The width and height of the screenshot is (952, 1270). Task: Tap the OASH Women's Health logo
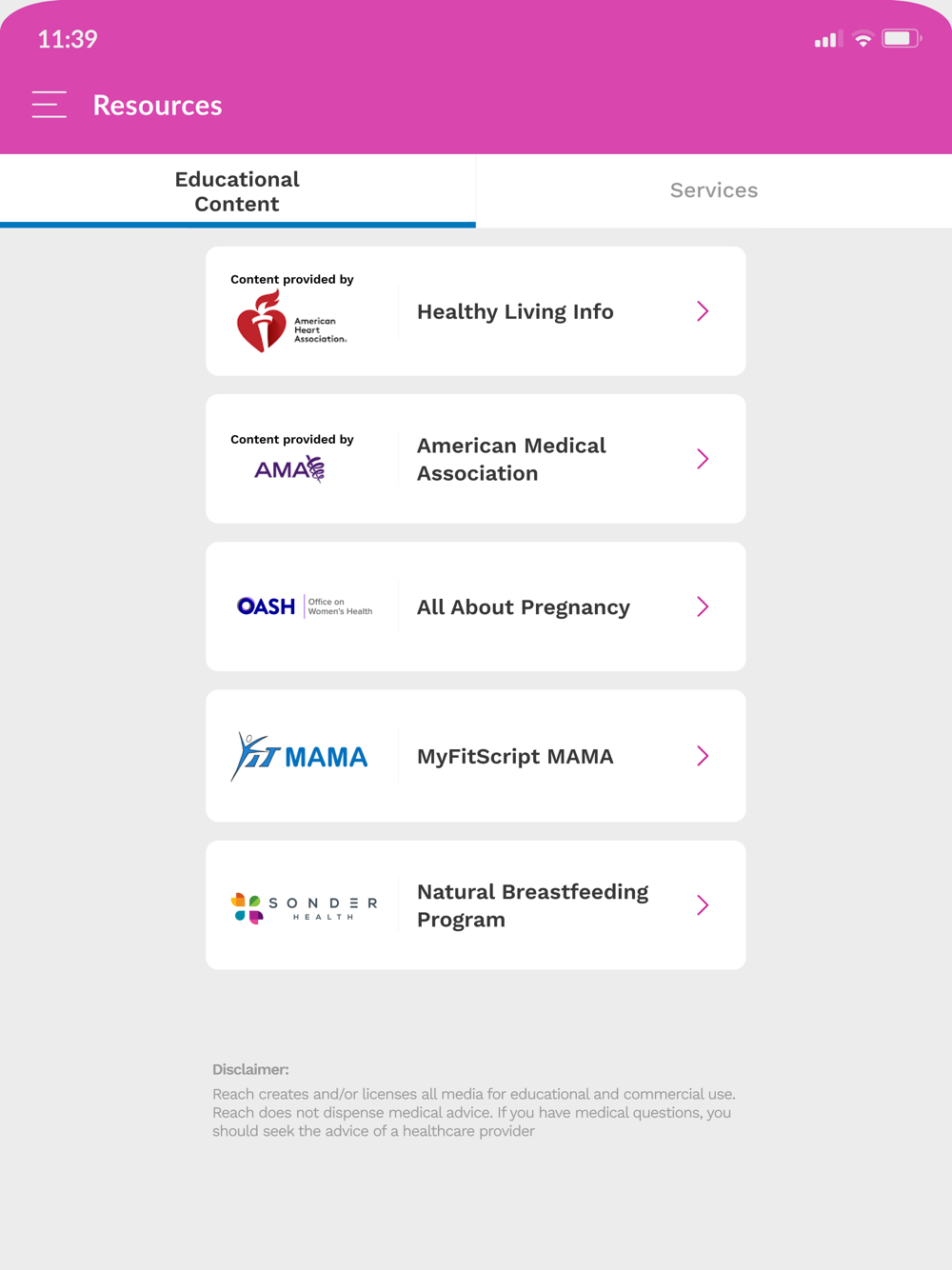pyautogui.click(x=305, y=606)
